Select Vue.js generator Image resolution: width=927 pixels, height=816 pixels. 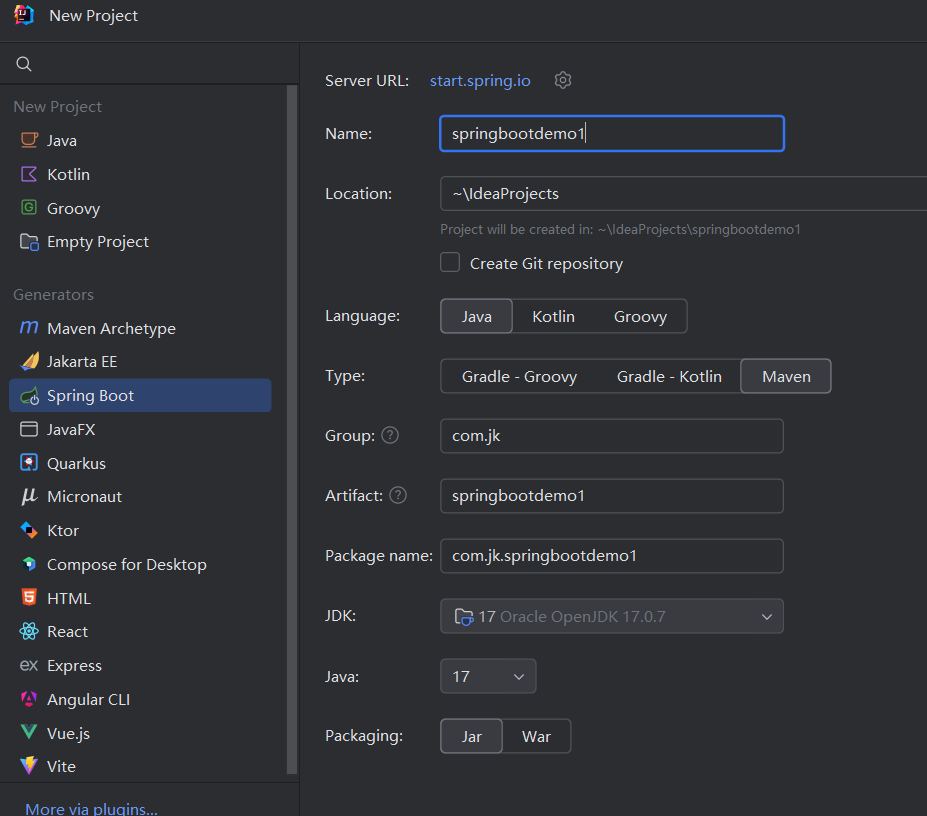point(140,733)
